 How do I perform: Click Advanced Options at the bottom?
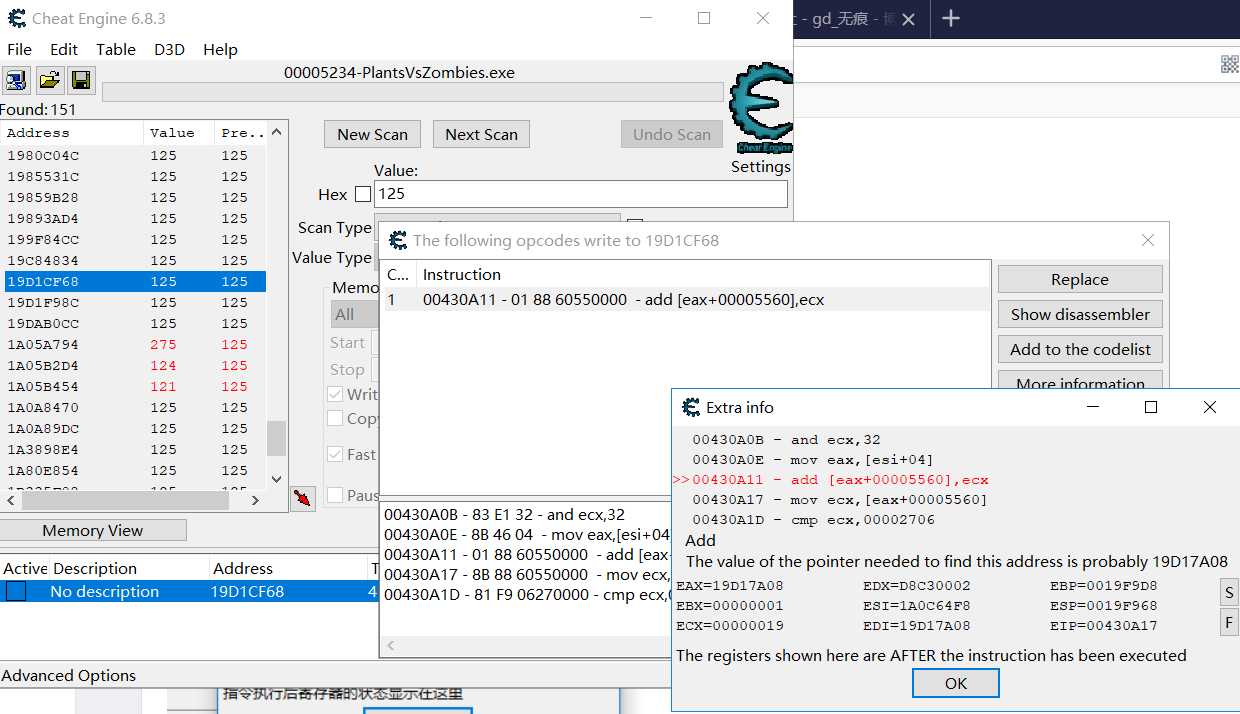[x=68, y=676]
